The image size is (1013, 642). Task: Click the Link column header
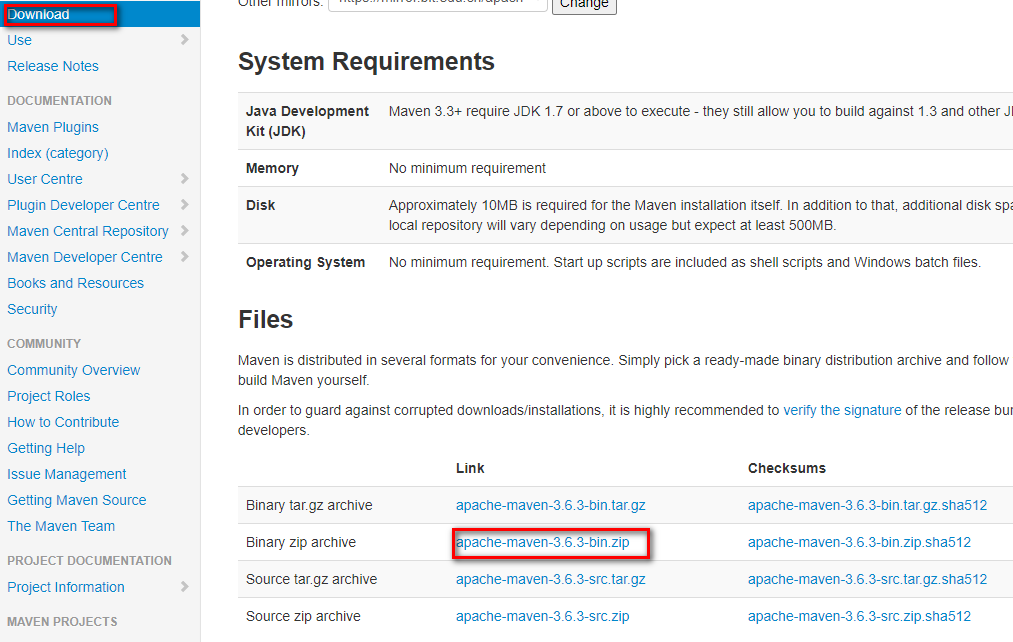tap(470, 468)
